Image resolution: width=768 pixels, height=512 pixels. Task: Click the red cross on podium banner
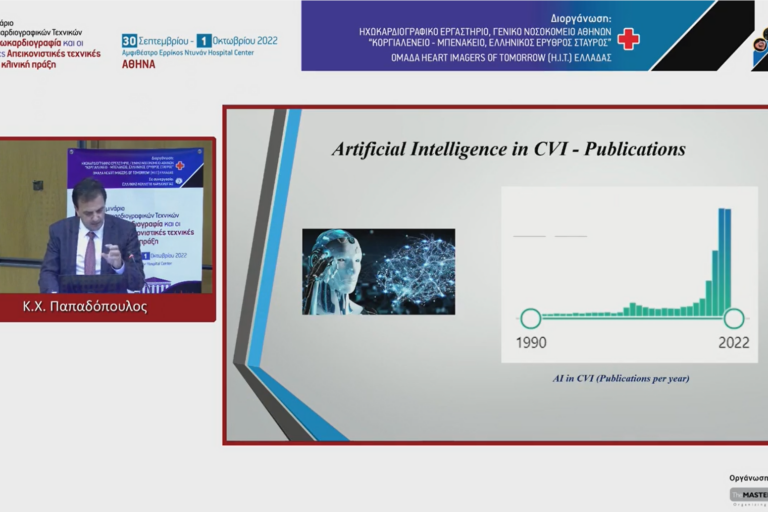180,165
